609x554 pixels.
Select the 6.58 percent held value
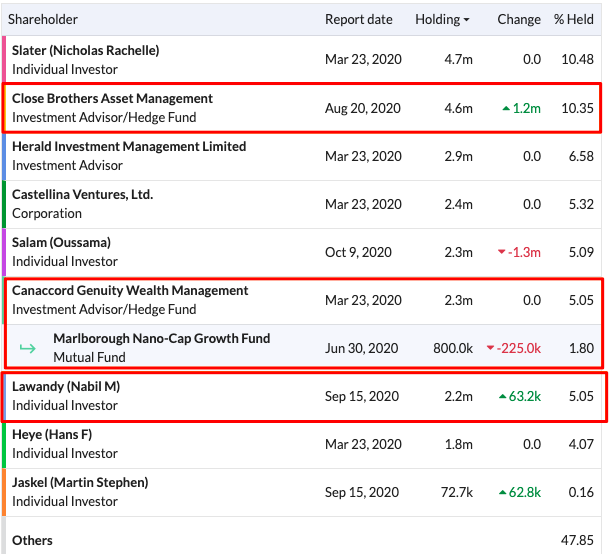pos(581,156)
